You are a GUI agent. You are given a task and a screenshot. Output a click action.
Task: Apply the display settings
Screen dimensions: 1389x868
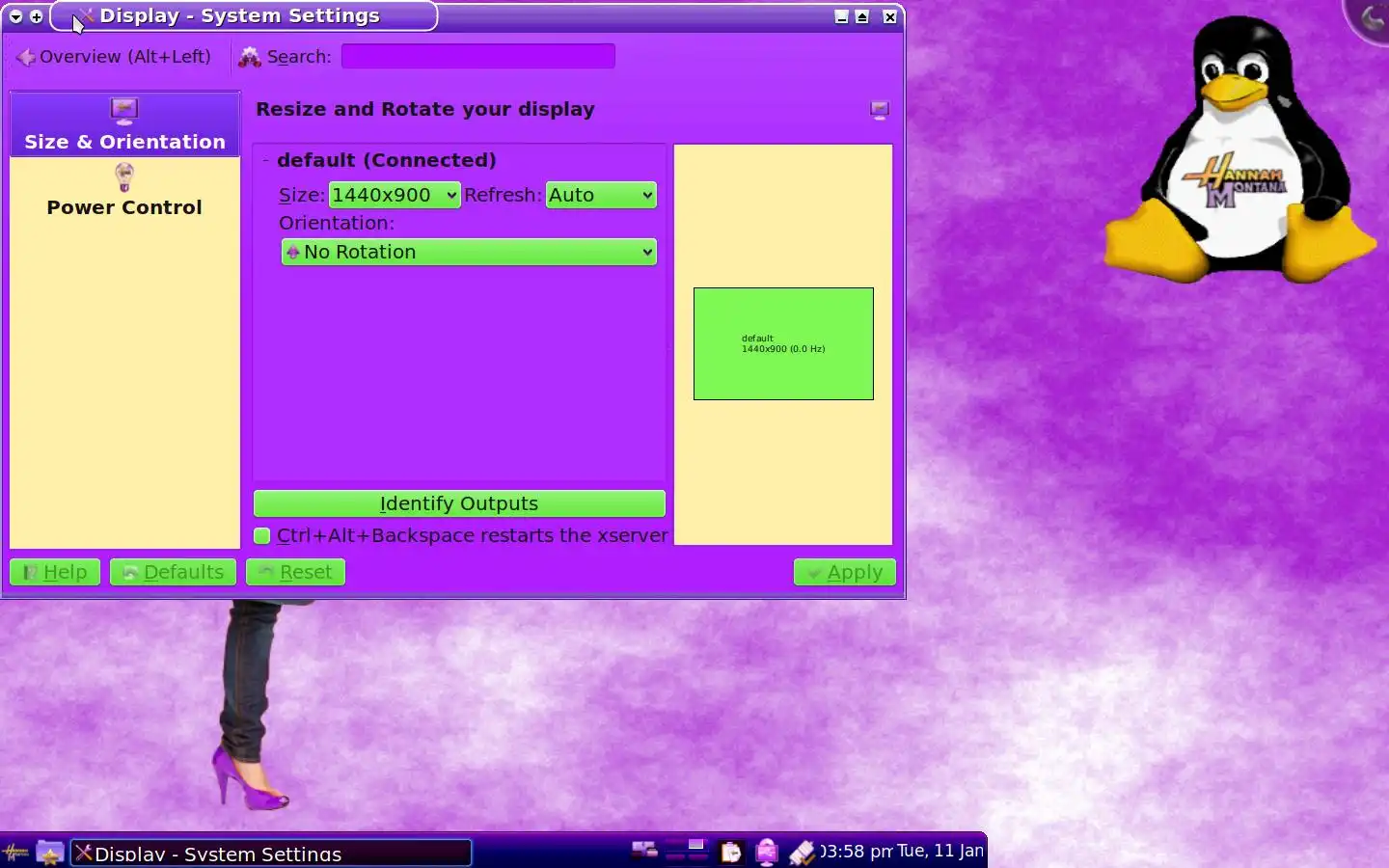tap(845, 572)
